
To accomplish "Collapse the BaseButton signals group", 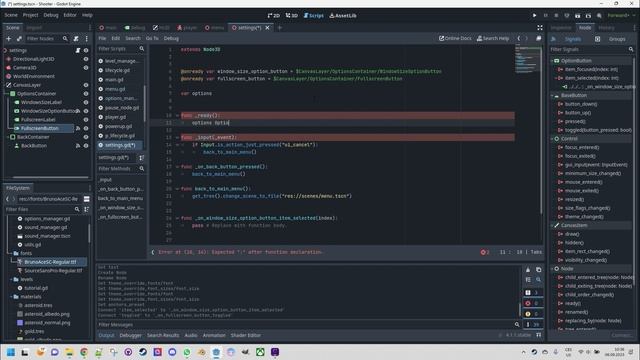I will (x=552, y=96).
